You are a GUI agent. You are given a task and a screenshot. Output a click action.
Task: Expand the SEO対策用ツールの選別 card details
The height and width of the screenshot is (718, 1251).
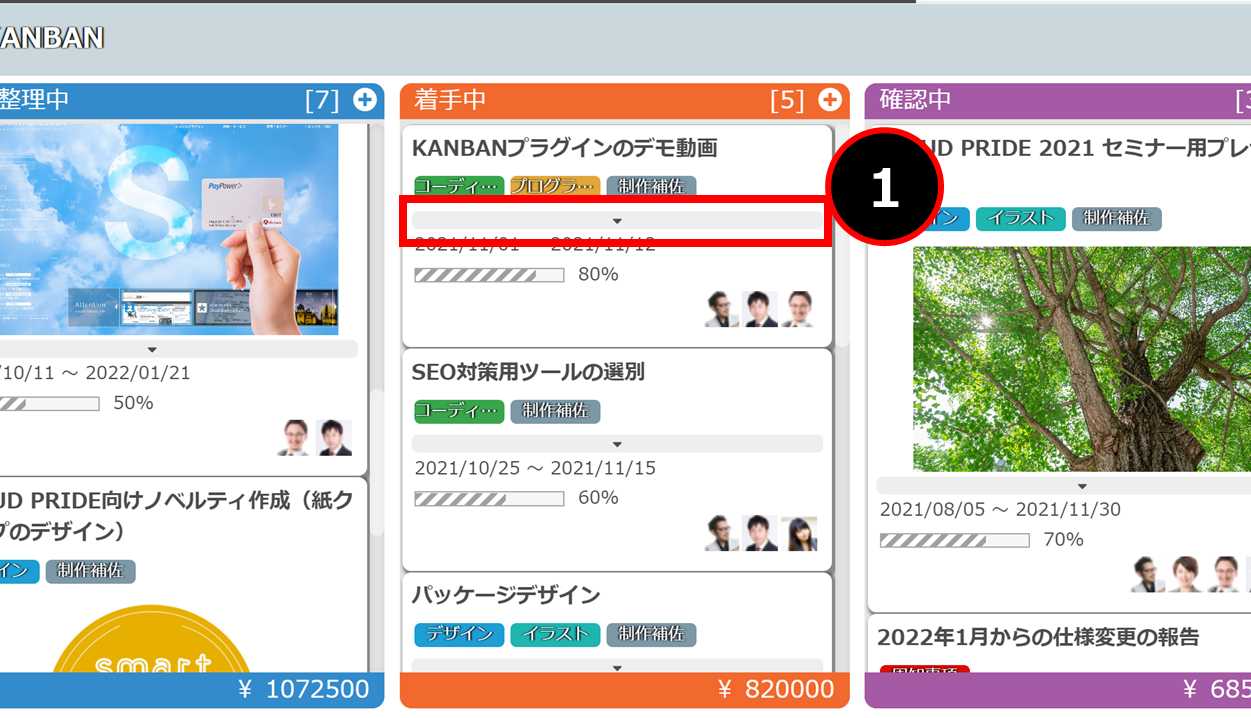click(x=617, y=444)
